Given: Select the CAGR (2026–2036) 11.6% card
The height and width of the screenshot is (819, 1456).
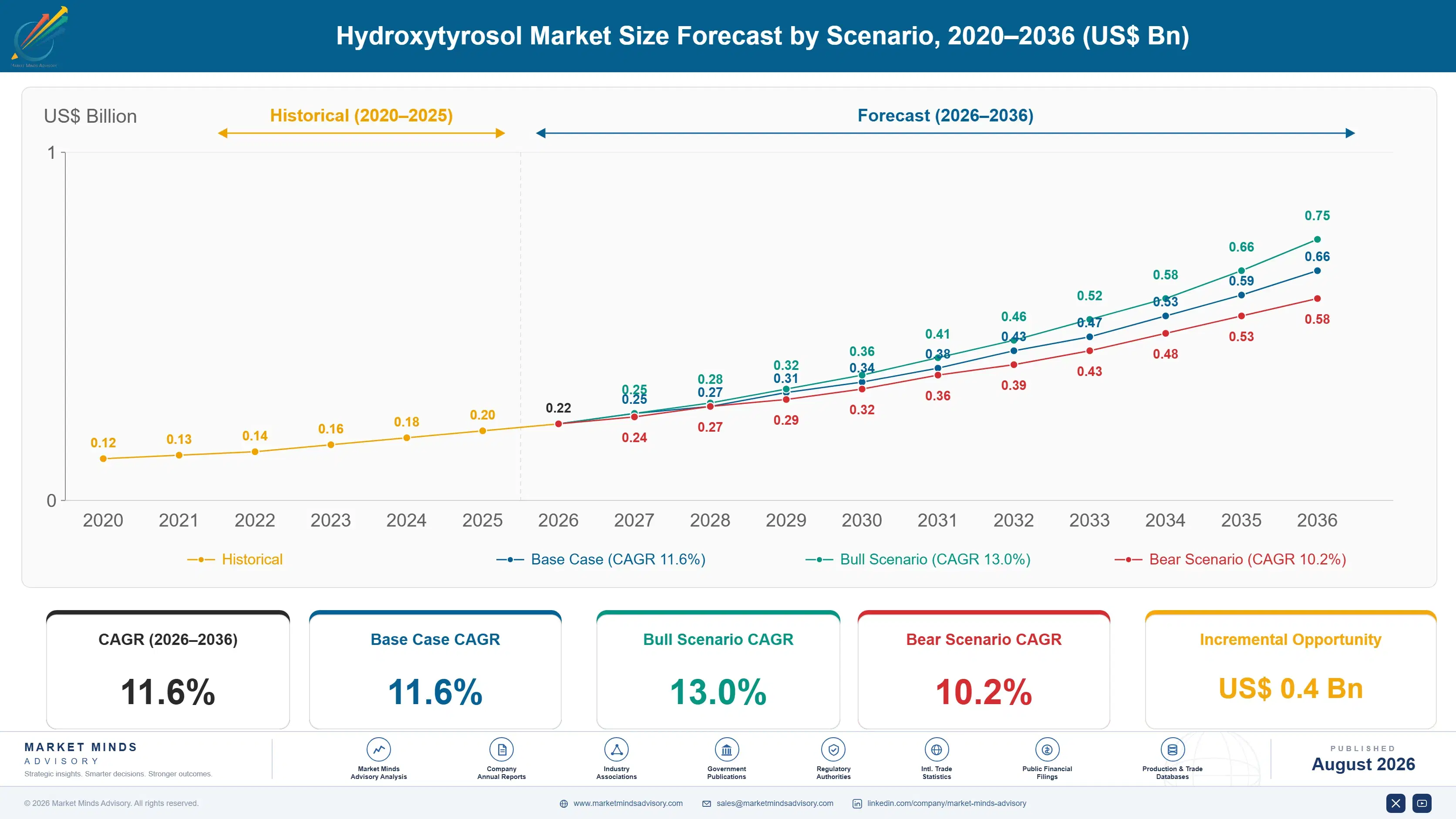Looking at the screenshot, I should point(168,669).
